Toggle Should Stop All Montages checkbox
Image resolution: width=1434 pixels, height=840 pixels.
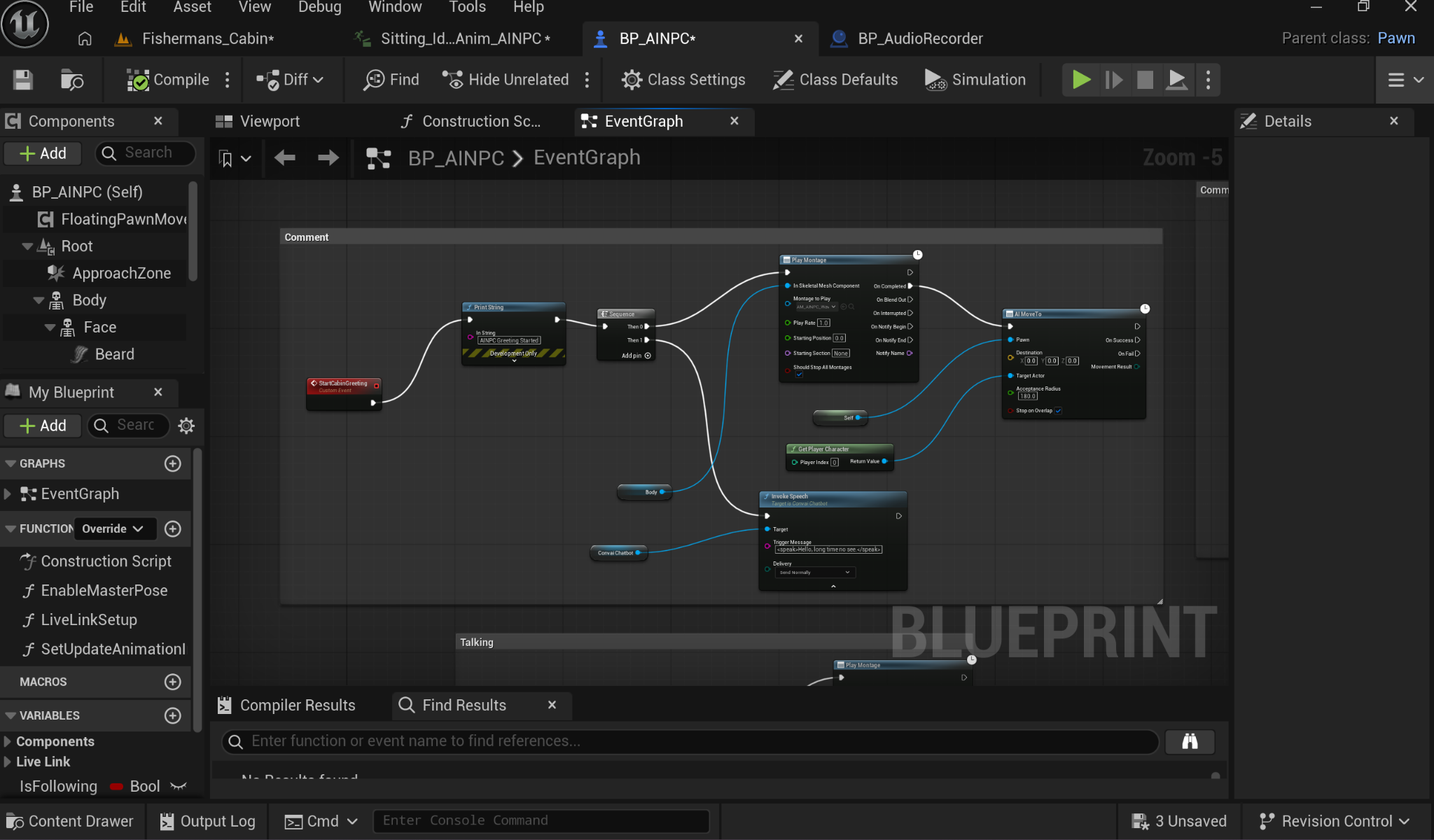(x=799, y=374)
